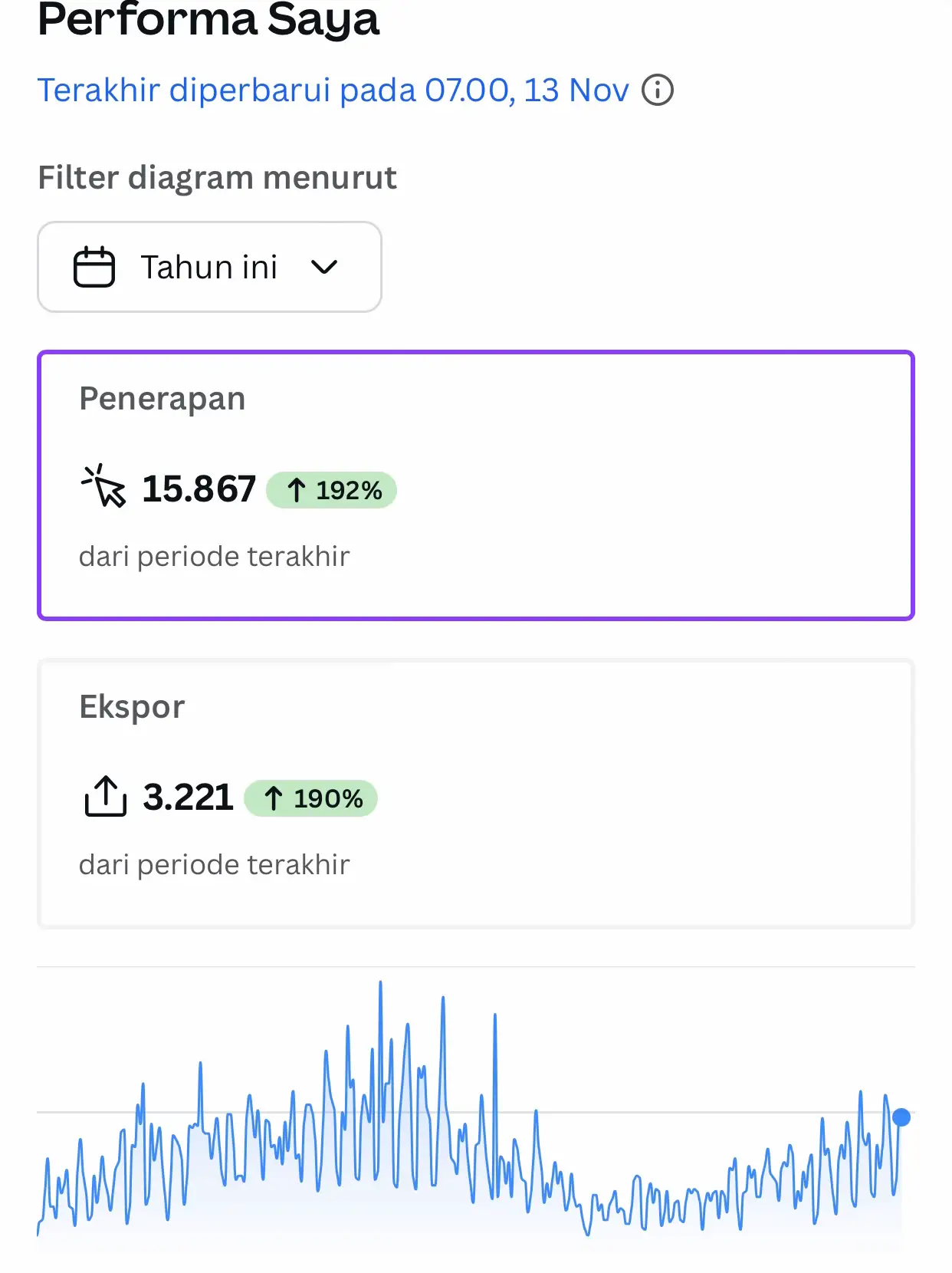Click the 15.867 Penerapan value
Image resolution: width=952 pixels, height=1273 pixels.
(199, 488)
